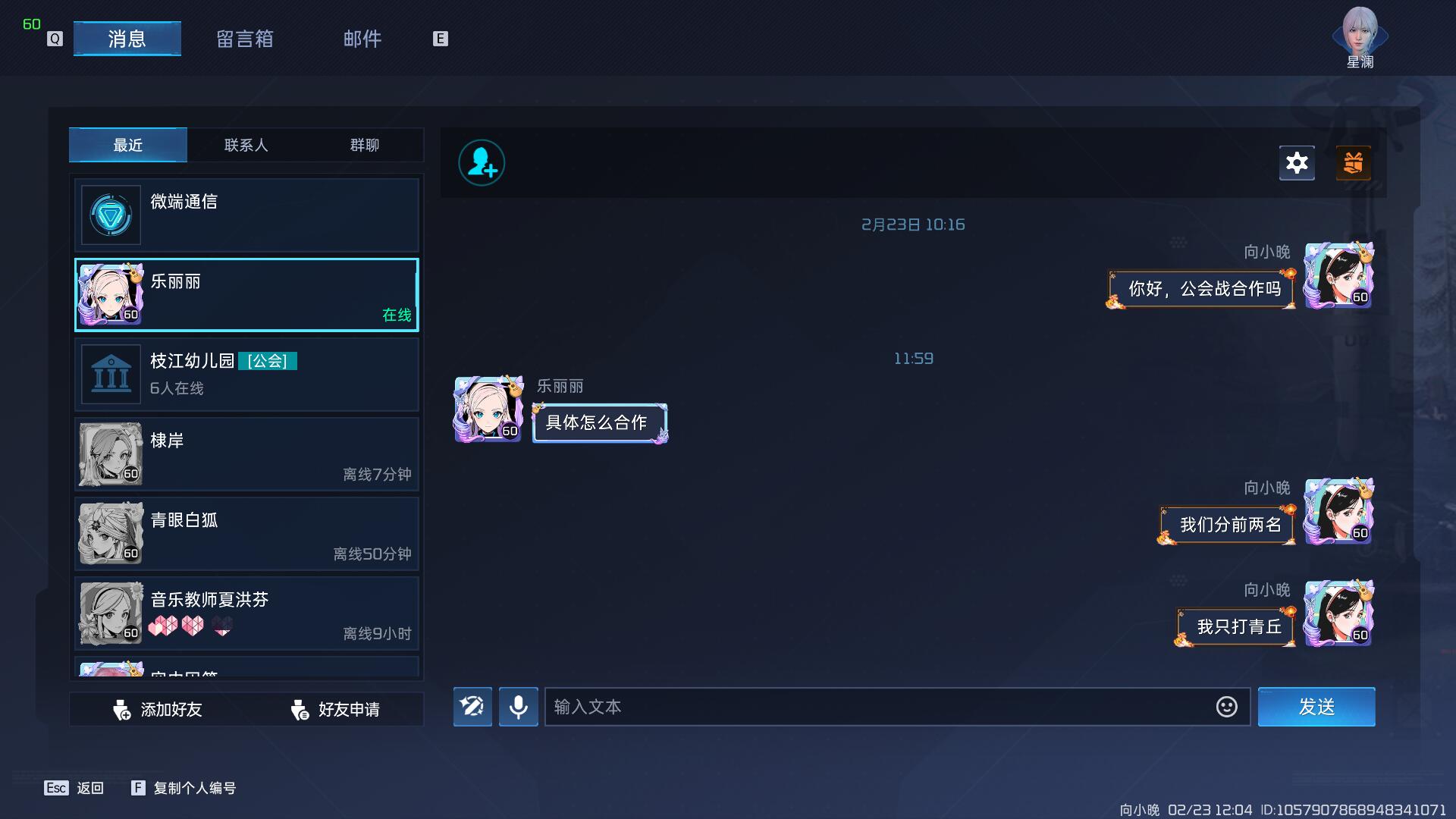
Task: Switch to the 邮件 tab
Action: tap(362, 39)
